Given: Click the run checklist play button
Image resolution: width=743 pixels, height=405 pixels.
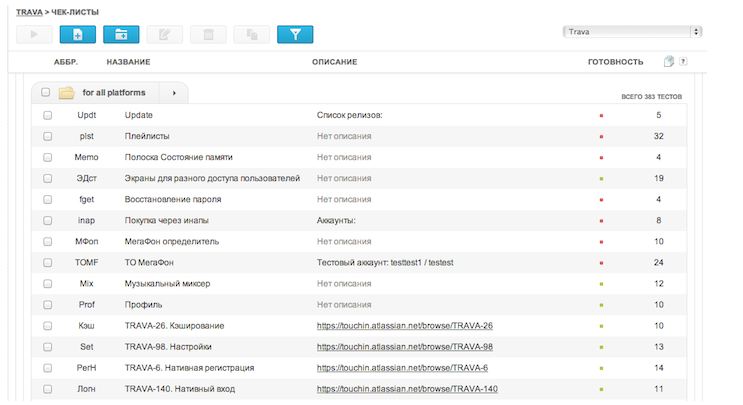Looking at the screenshot, I should point(34,35).
